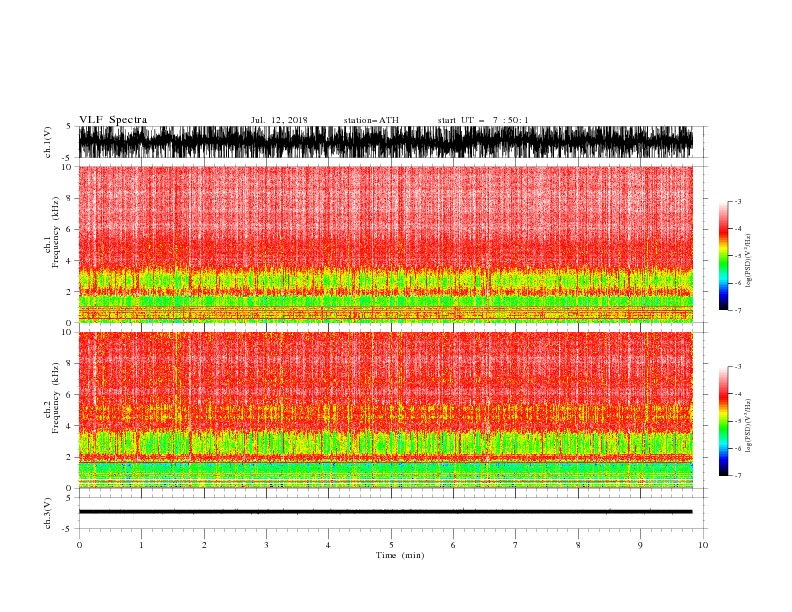Click the "5" tick on ch.1(V) axis
Viewport: 792px width, 612px height.
coord(69,126)
